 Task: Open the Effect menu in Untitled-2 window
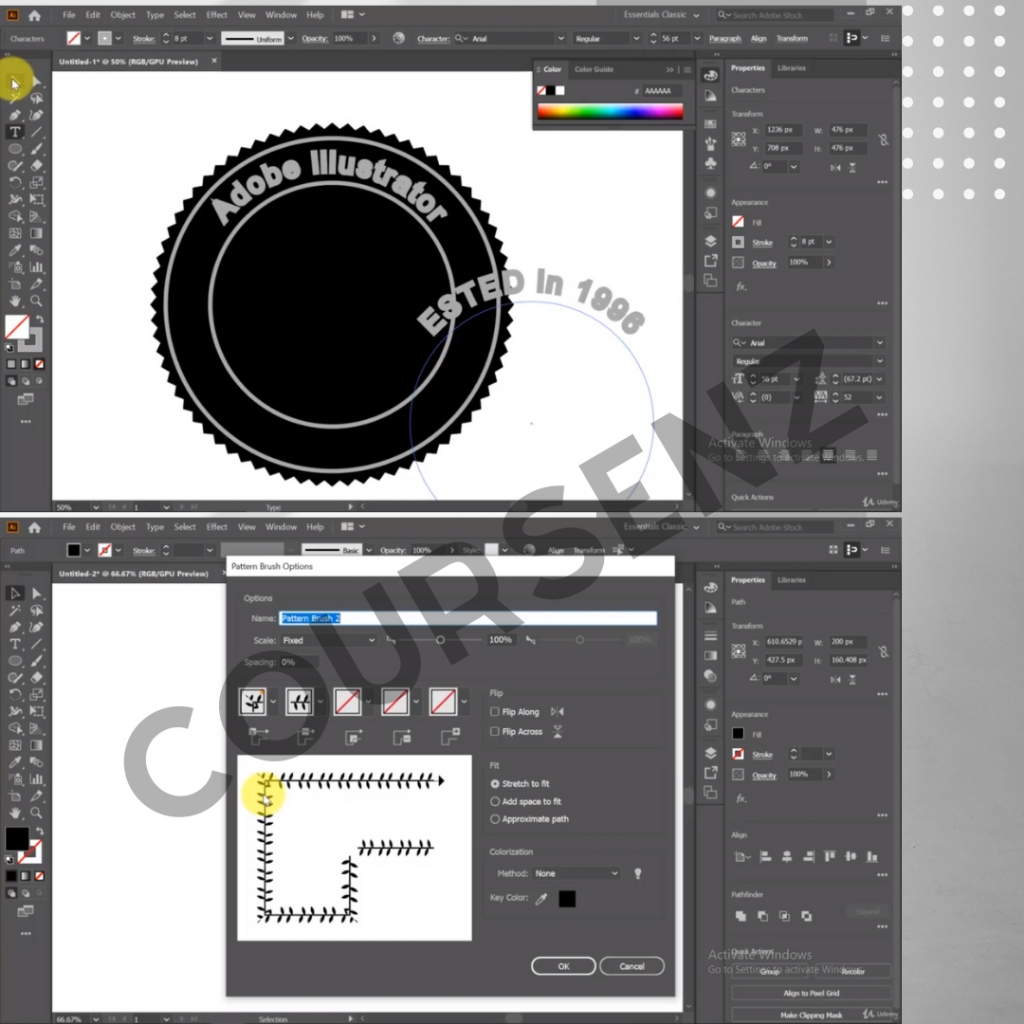pyautogui.click(x=216, y=526)
